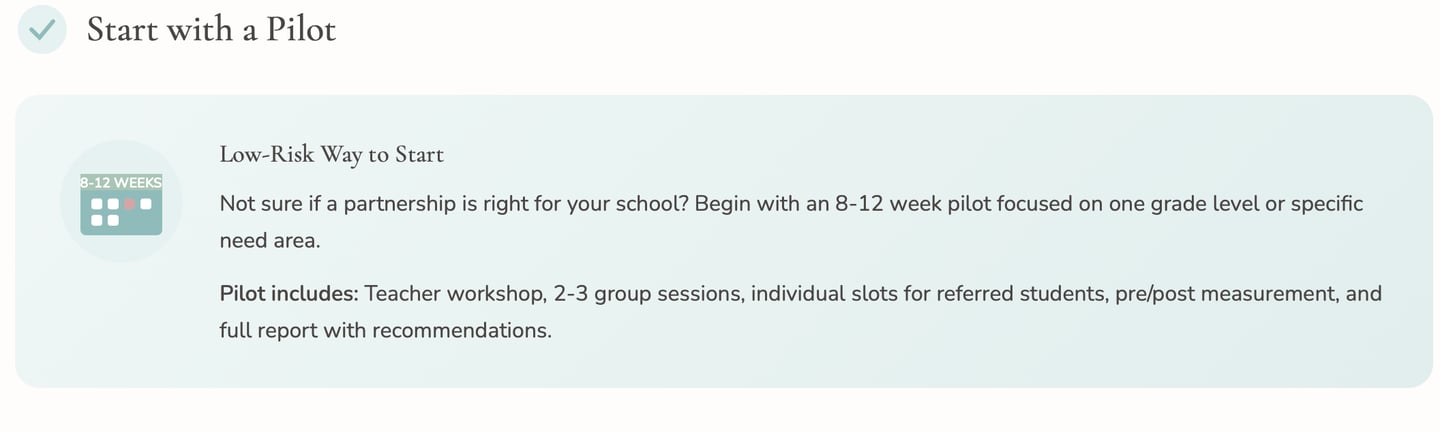
Task: Click the 8-12 WEEKS label atop the calendar
Action: tap(121, 182)
